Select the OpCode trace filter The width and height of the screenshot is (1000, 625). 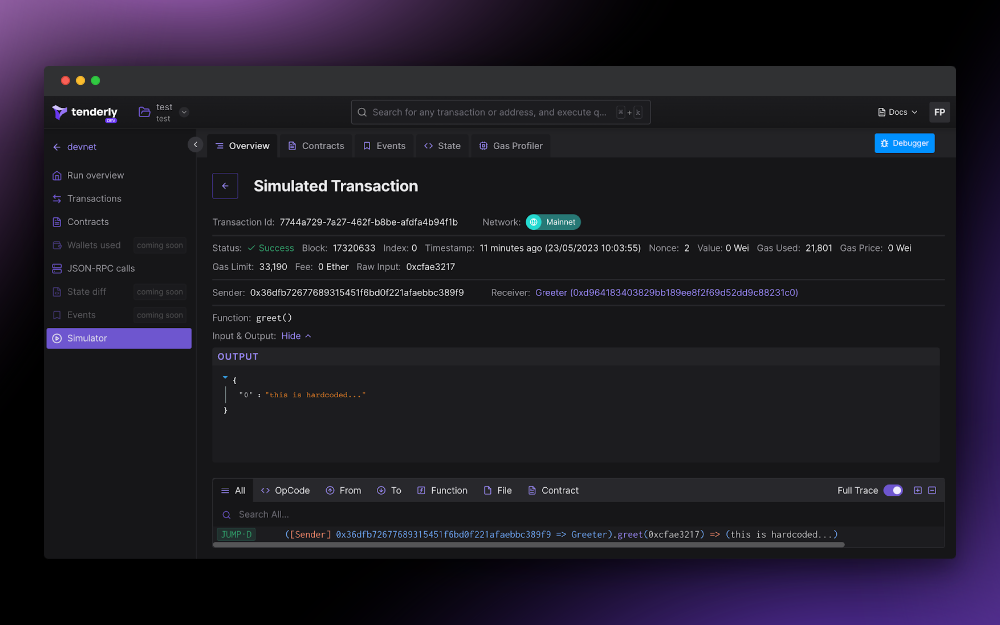pyautogui.click(x=285, y=490)
